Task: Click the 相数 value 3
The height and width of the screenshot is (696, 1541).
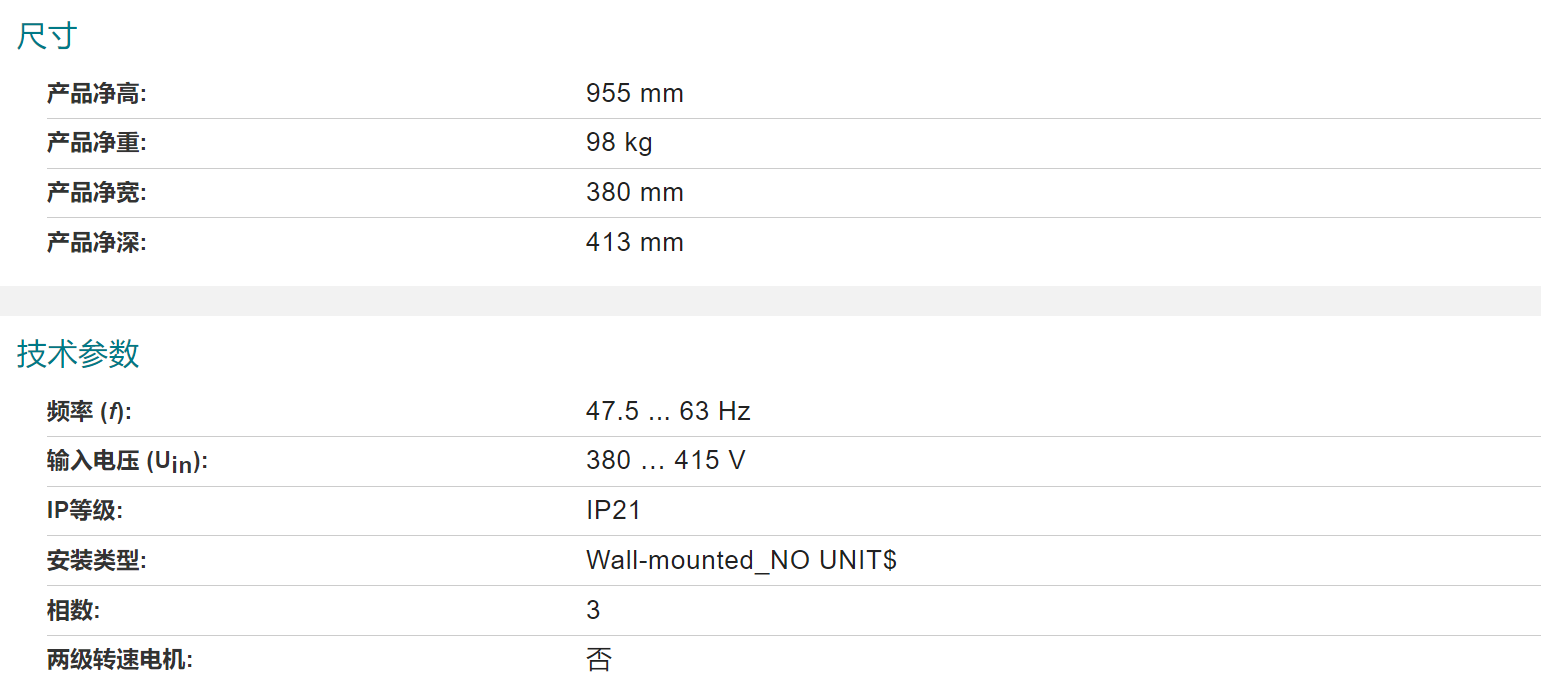Action: point(593,610)
